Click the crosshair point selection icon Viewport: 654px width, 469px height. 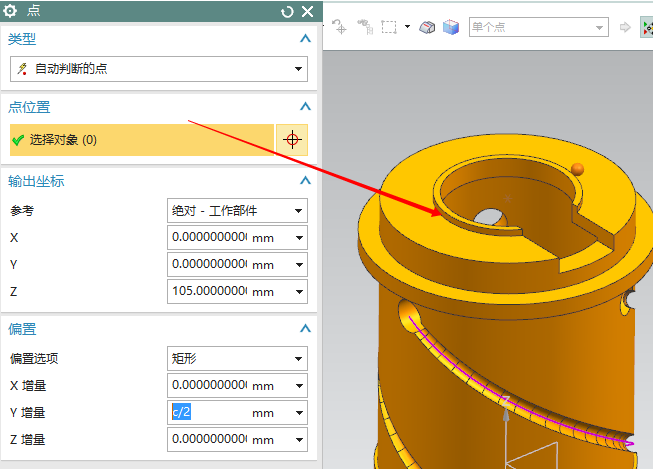tap(292, 139)
